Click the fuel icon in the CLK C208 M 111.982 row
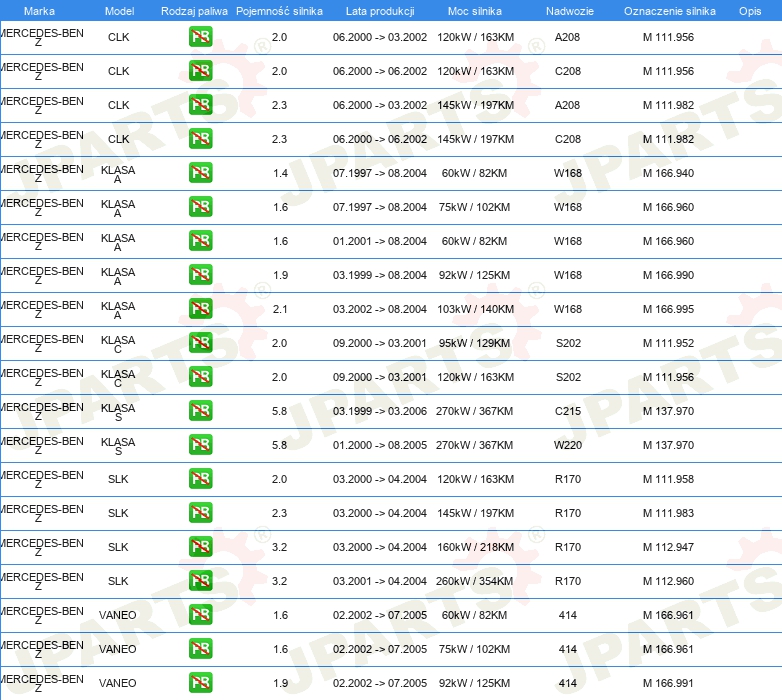Image resolution: width=782 pixels, height=700 pixels. (200, 138)
